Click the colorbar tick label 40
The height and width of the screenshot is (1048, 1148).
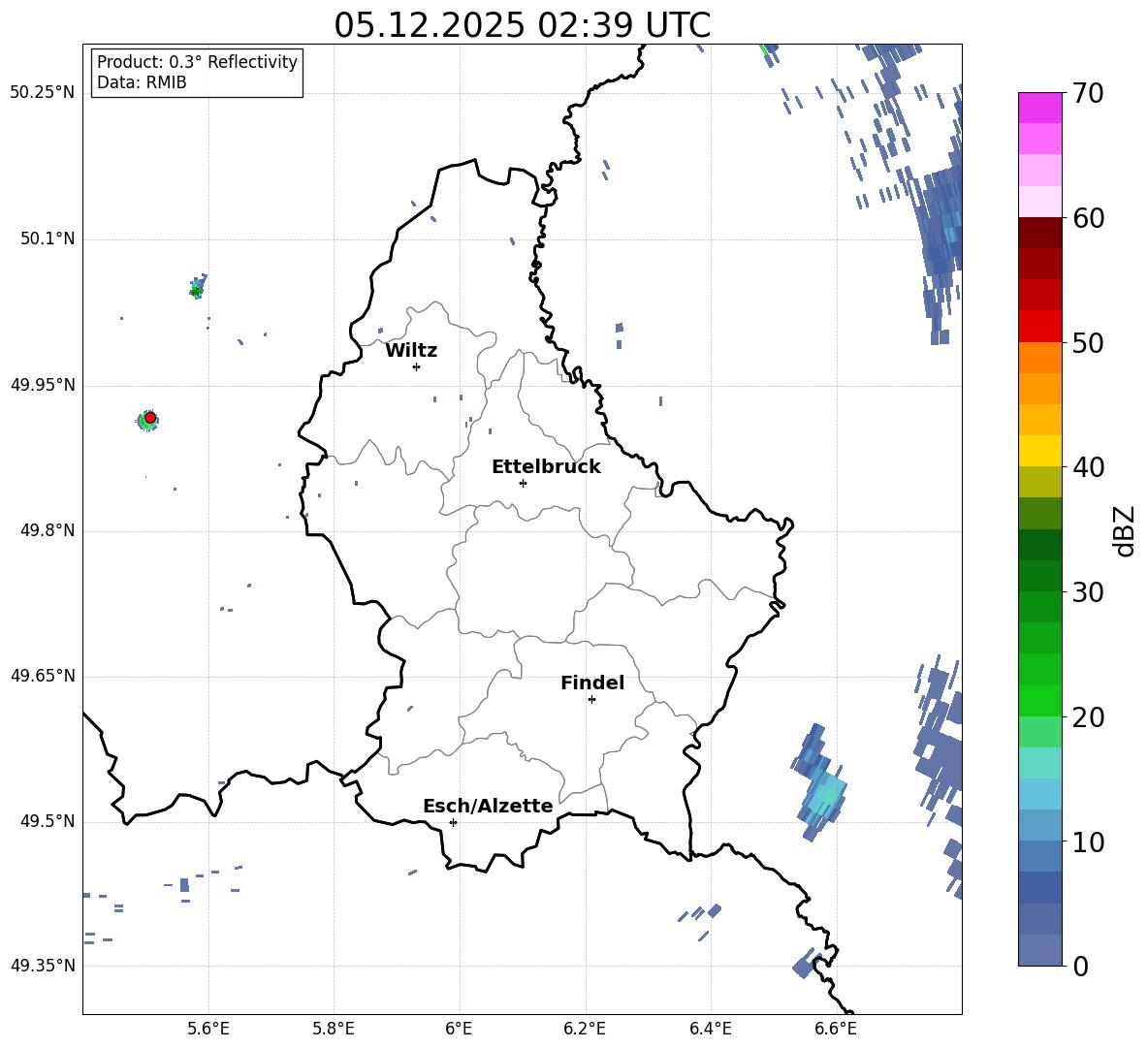click(x=1088, y=467)
